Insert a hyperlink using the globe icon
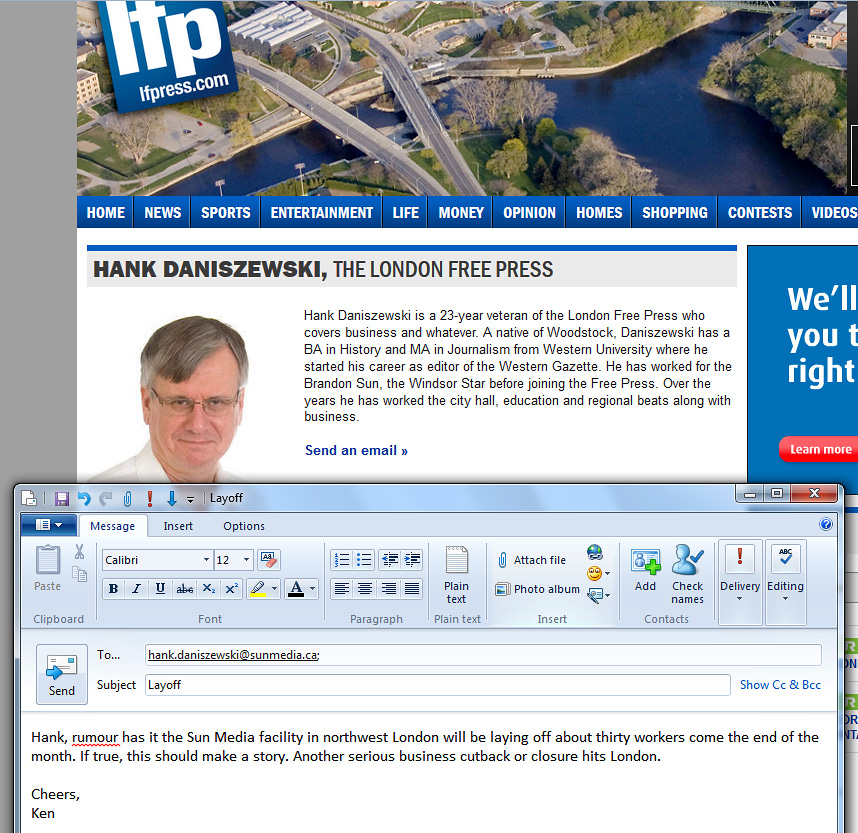Image resolution: width=858 pixels, height=833 pixels. 595,552
